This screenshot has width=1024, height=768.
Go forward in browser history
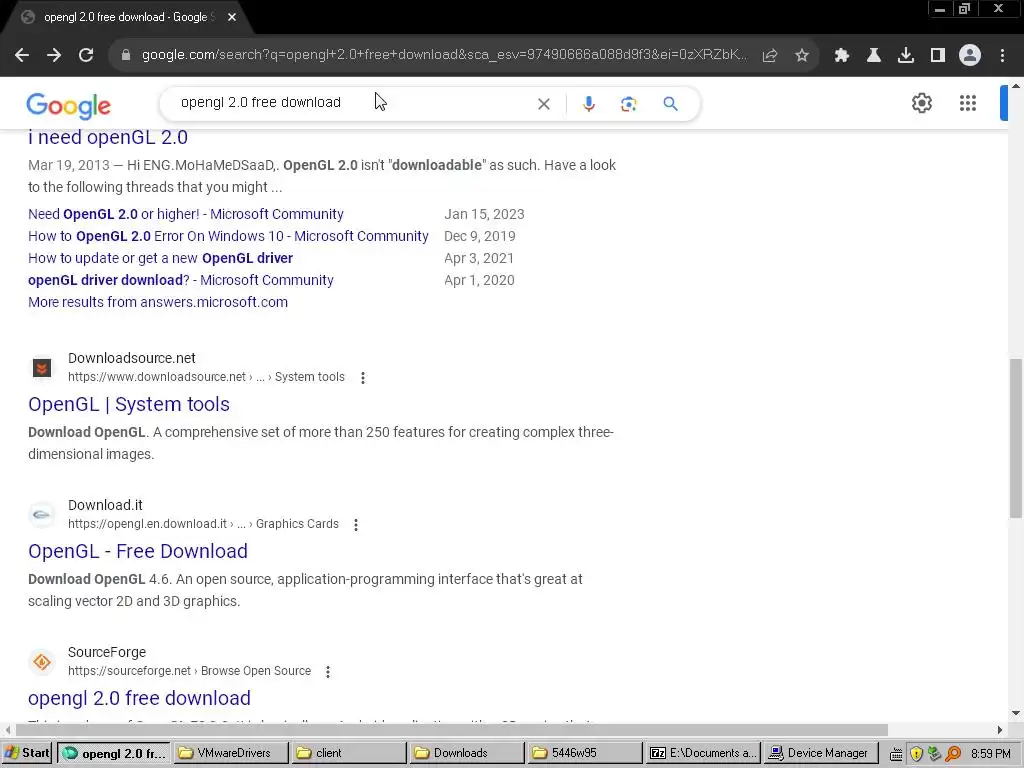[54, 56]
